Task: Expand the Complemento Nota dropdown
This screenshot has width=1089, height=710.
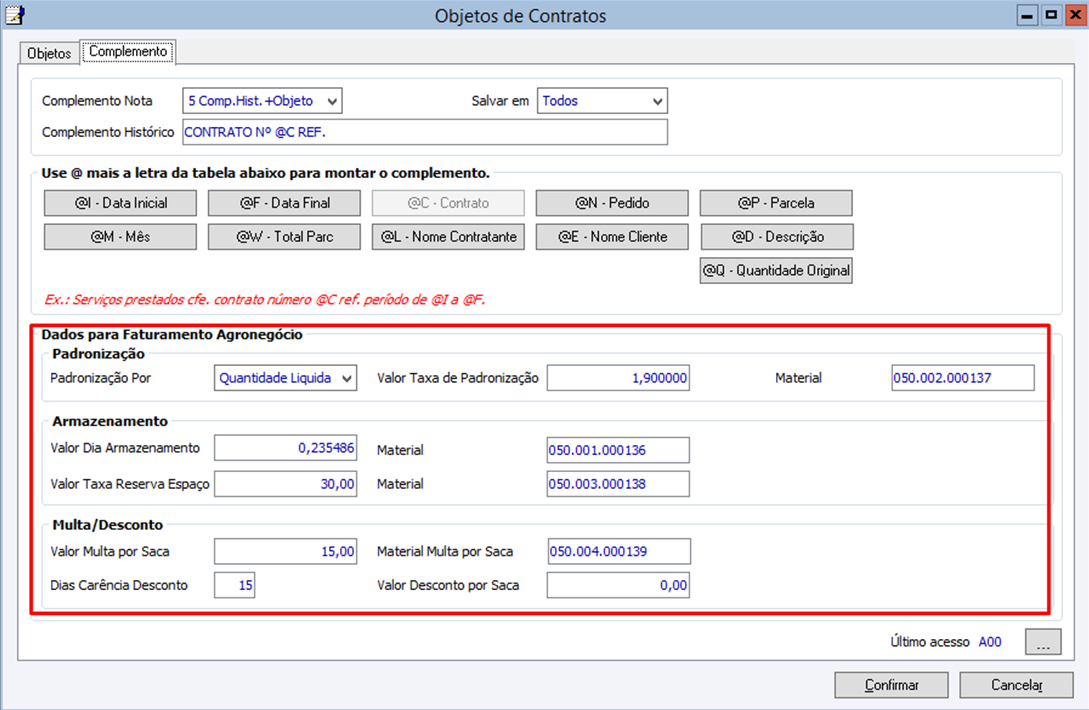Action: (263, 101)
